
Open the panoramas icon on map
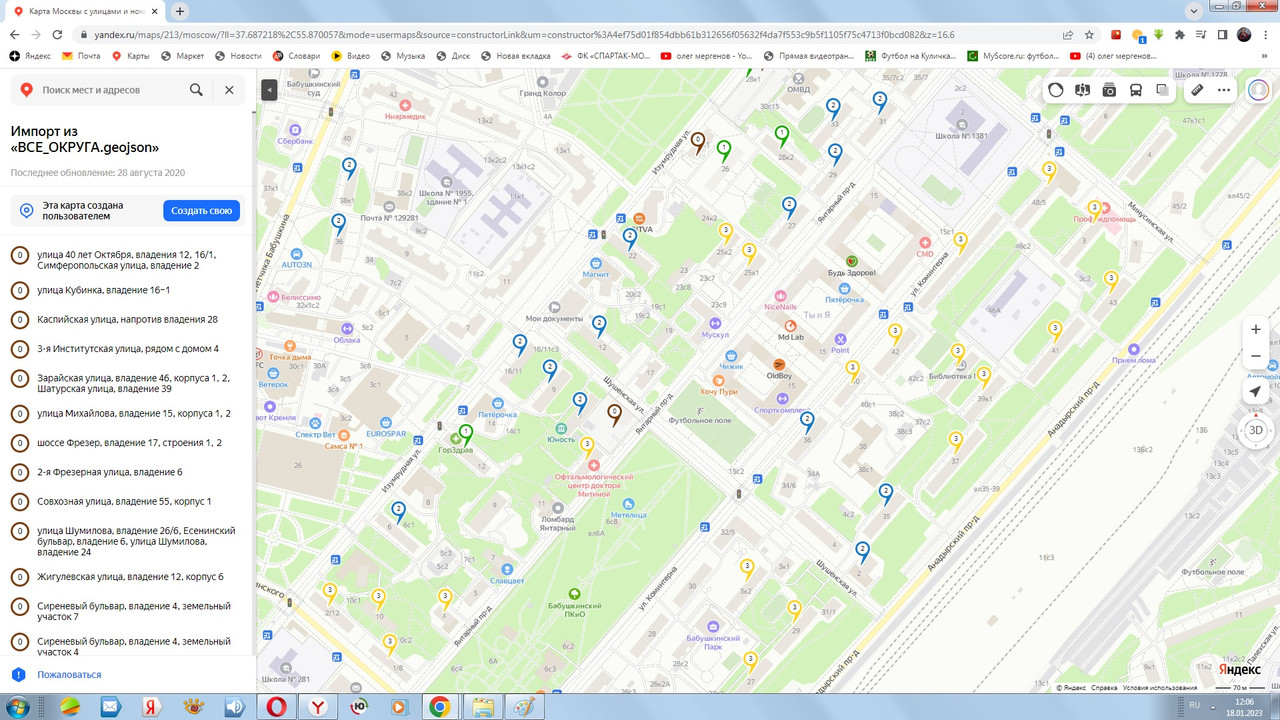click(x=1082, y=90)
